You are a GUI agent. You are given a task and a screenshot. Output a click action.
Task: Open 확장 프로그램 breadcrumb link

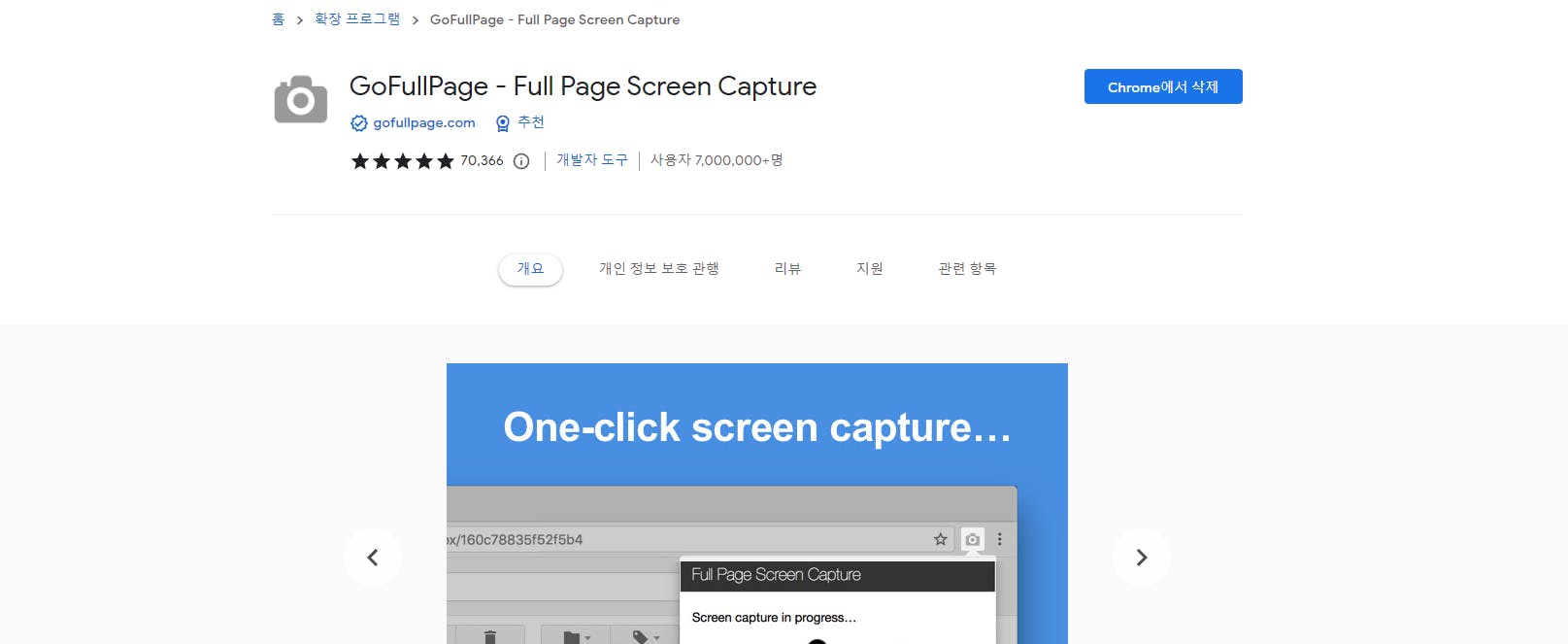pos(357,19)
